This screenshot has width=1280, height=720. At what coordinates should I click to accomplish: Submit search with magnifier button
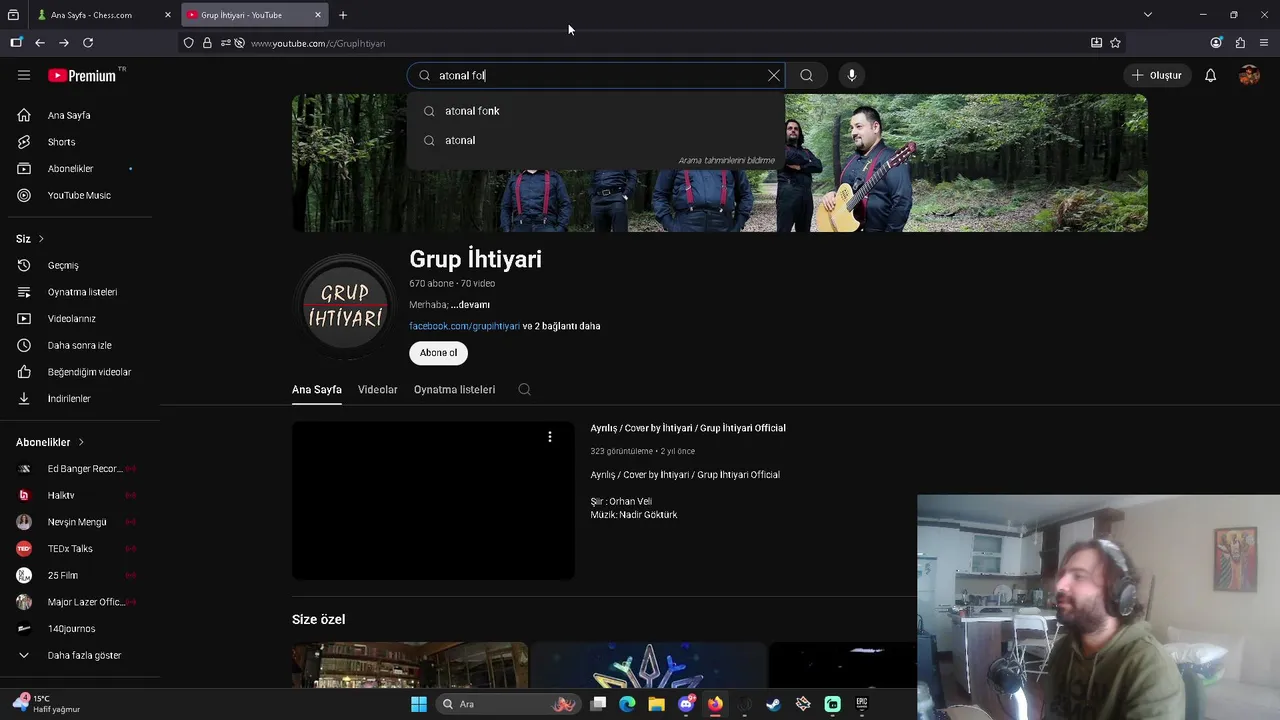pyautogui.click(x=806, y=75)
